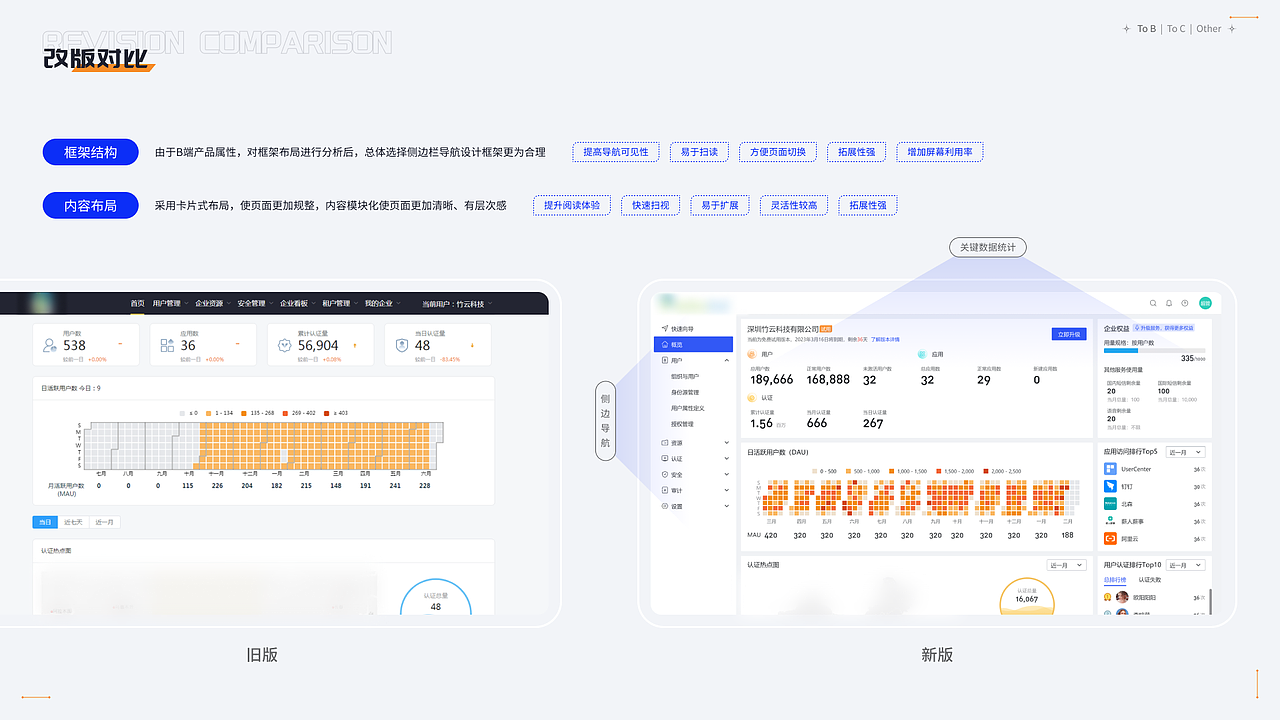Open 组织与用户 sidebar submenu item
The height and width of the screenshot is (720, 1280).
(x=685, y=376)
